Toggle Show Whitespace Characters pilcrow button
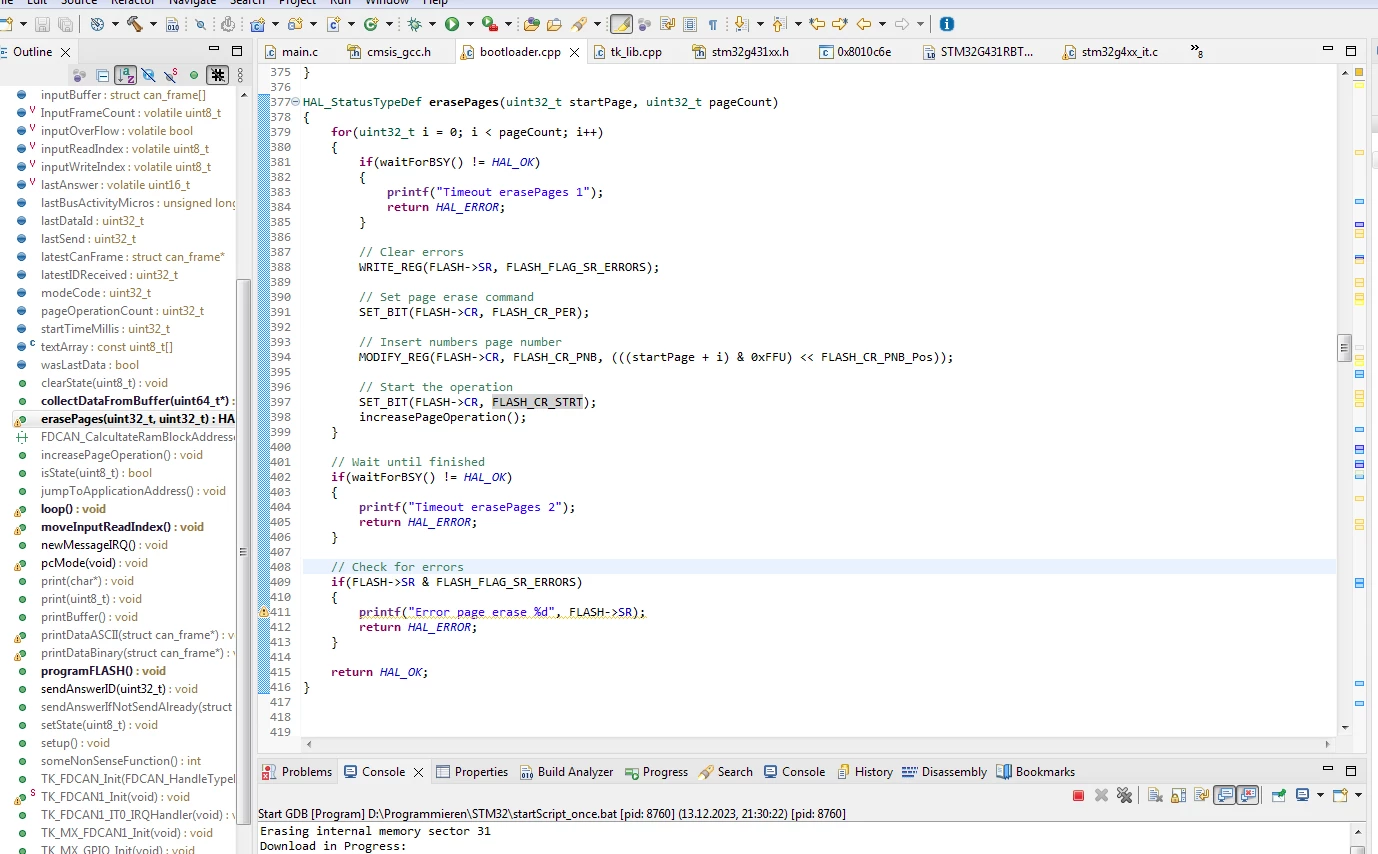 pyautogui.click(x=713, y=24)
